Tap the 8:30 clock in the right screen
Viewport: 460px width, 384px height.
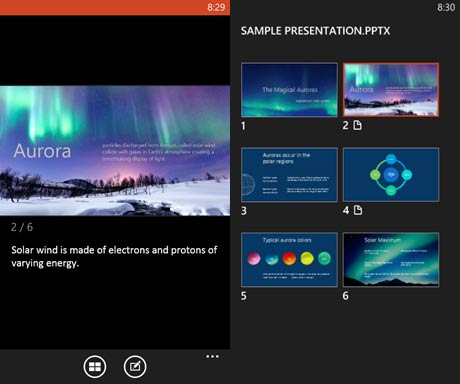pos(446,7)
